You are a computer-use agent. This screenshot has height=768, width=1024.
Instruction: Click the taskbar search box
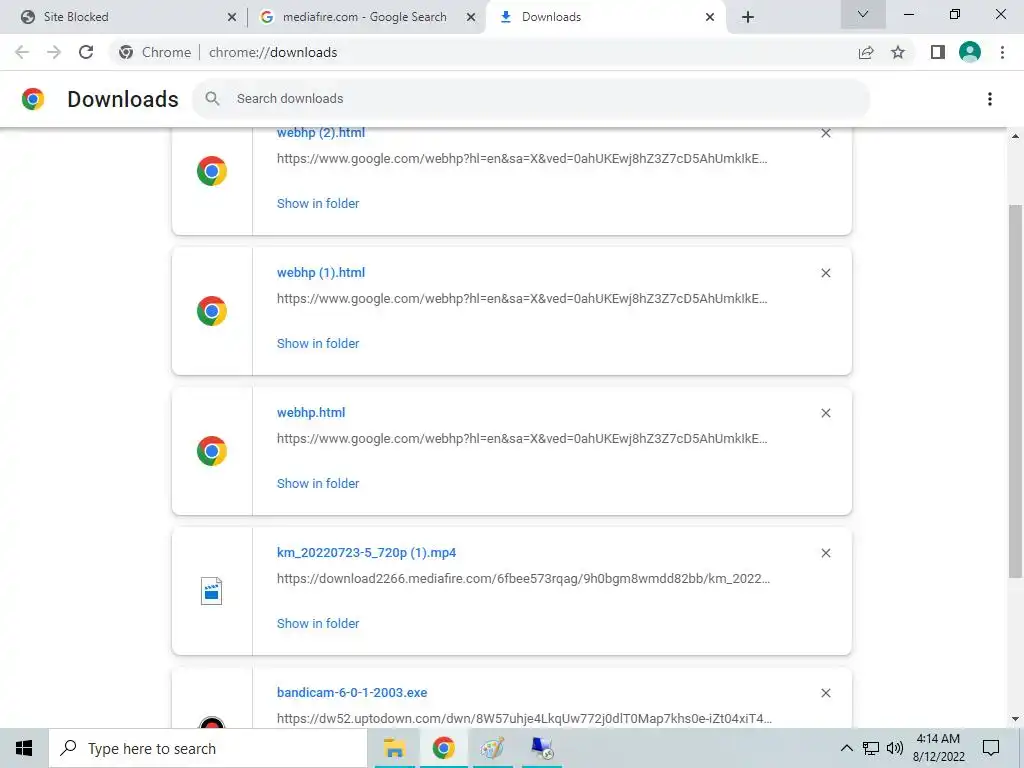208,748
